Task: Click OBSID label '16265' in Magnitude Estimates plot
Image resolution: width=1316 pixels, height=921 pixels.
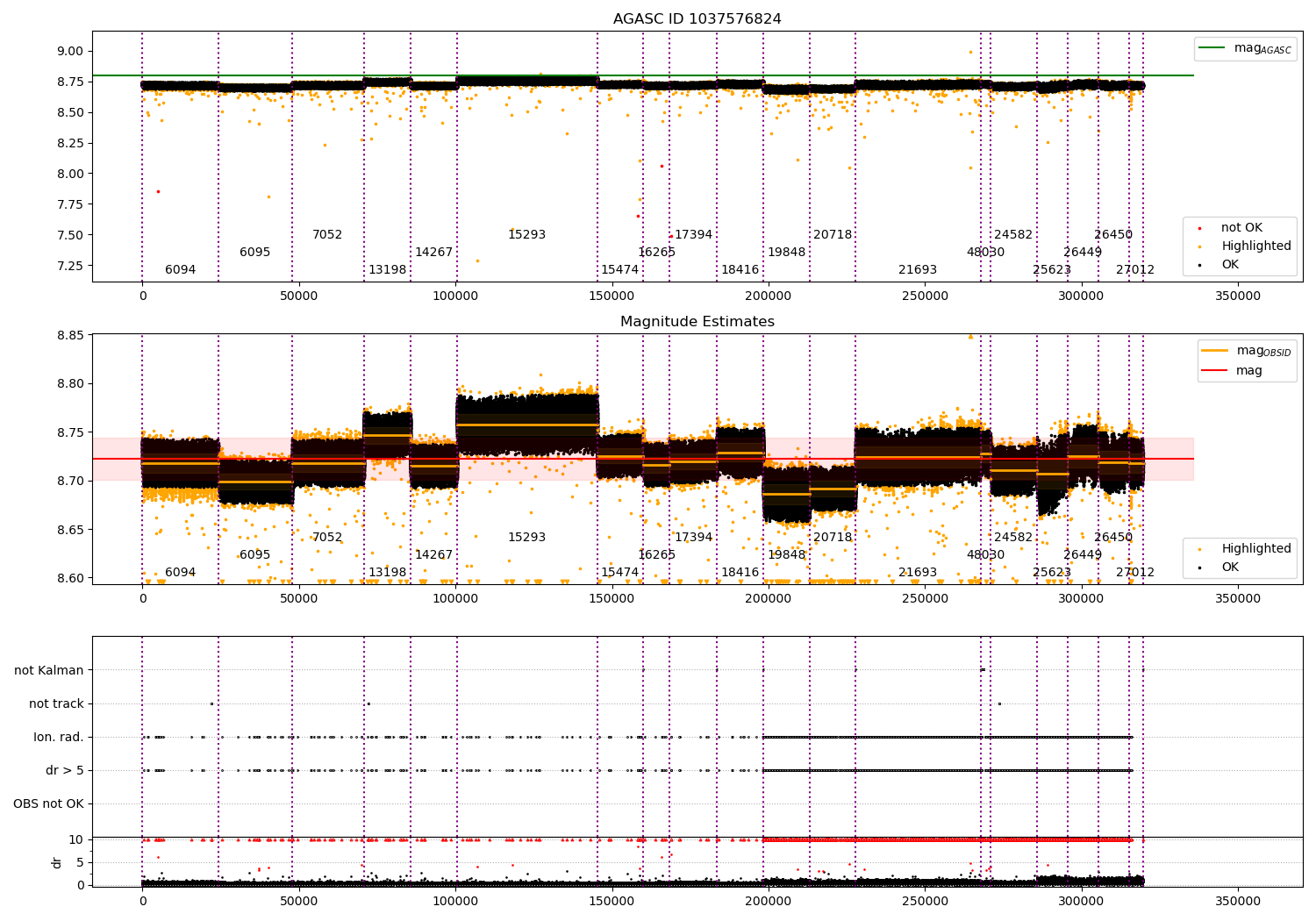Action: [656, 555]
